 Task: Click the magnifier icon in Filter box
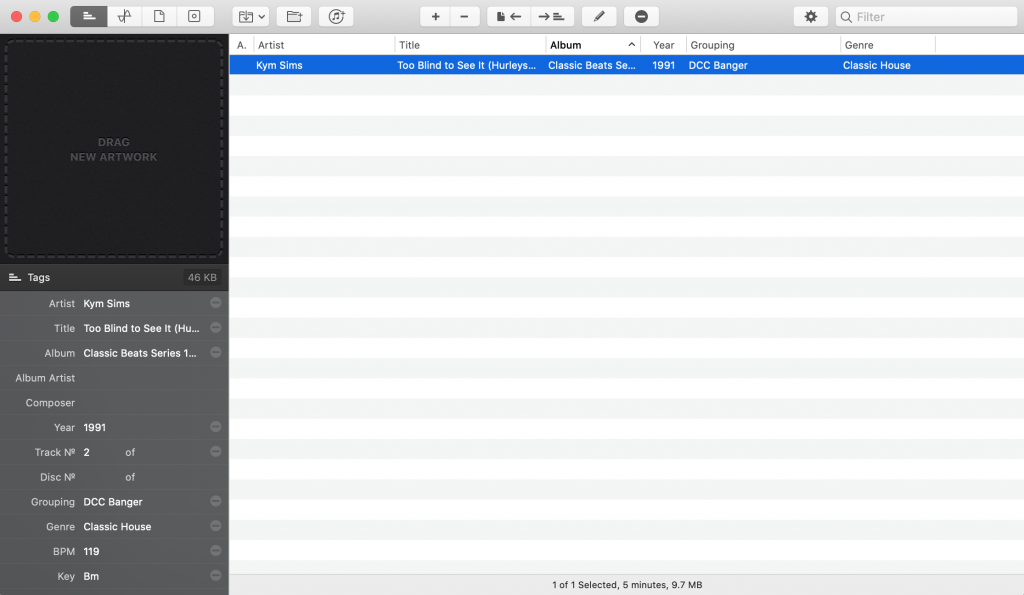coord(846,17)
